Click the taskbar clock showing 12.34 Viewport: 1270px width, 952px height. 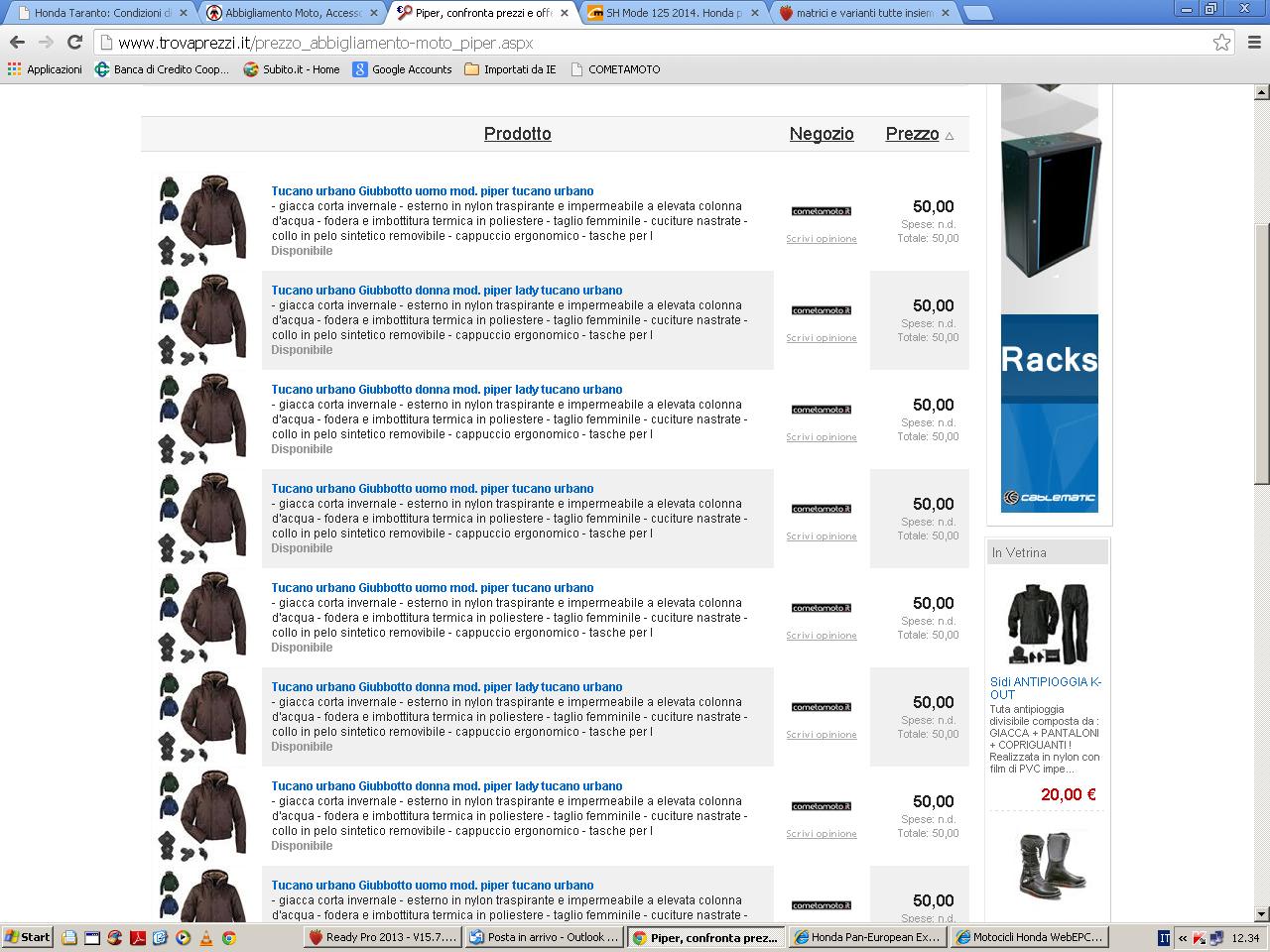pos(1245,937)
